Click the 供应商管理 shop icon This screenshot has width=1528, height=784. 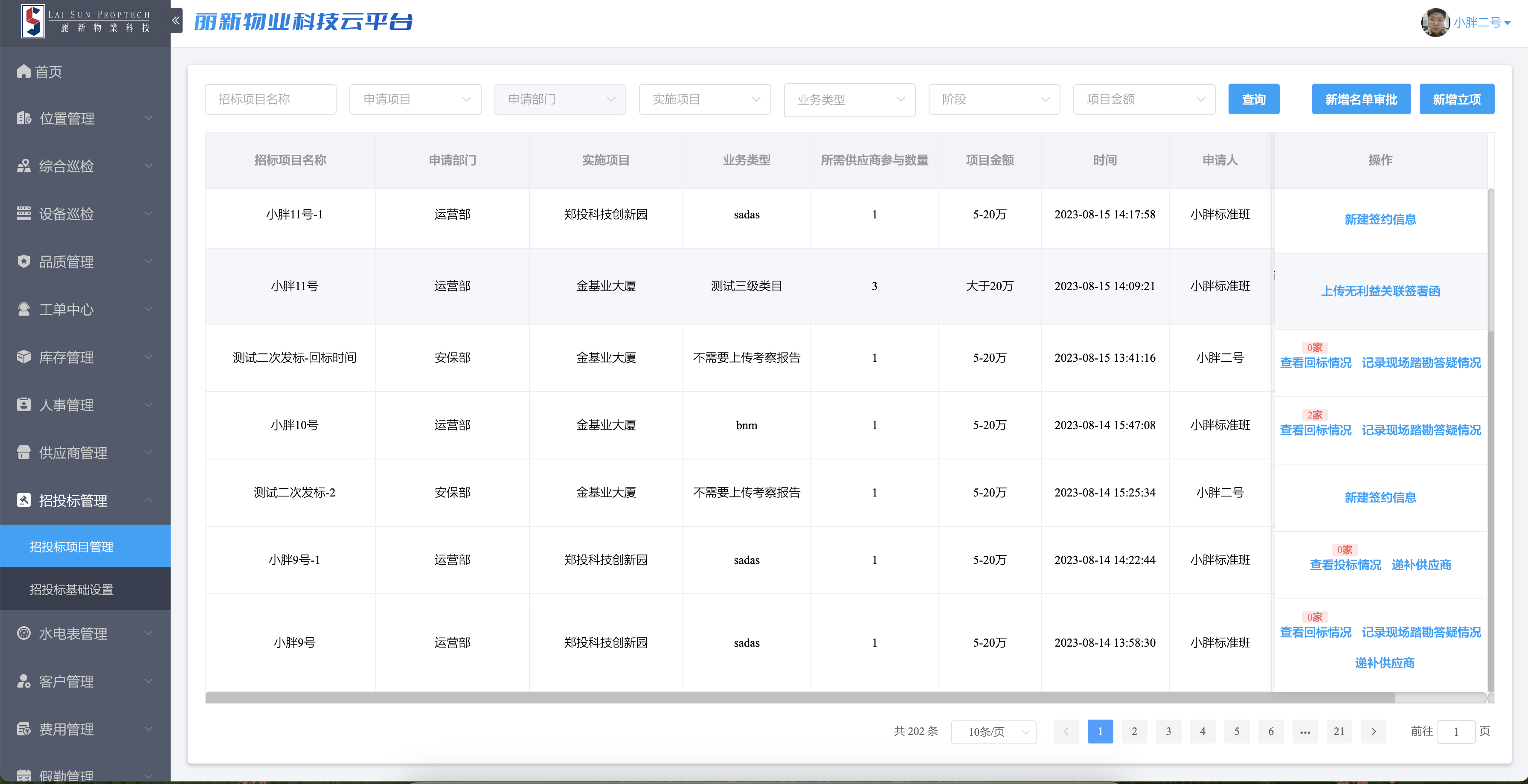tap(24, 453)
